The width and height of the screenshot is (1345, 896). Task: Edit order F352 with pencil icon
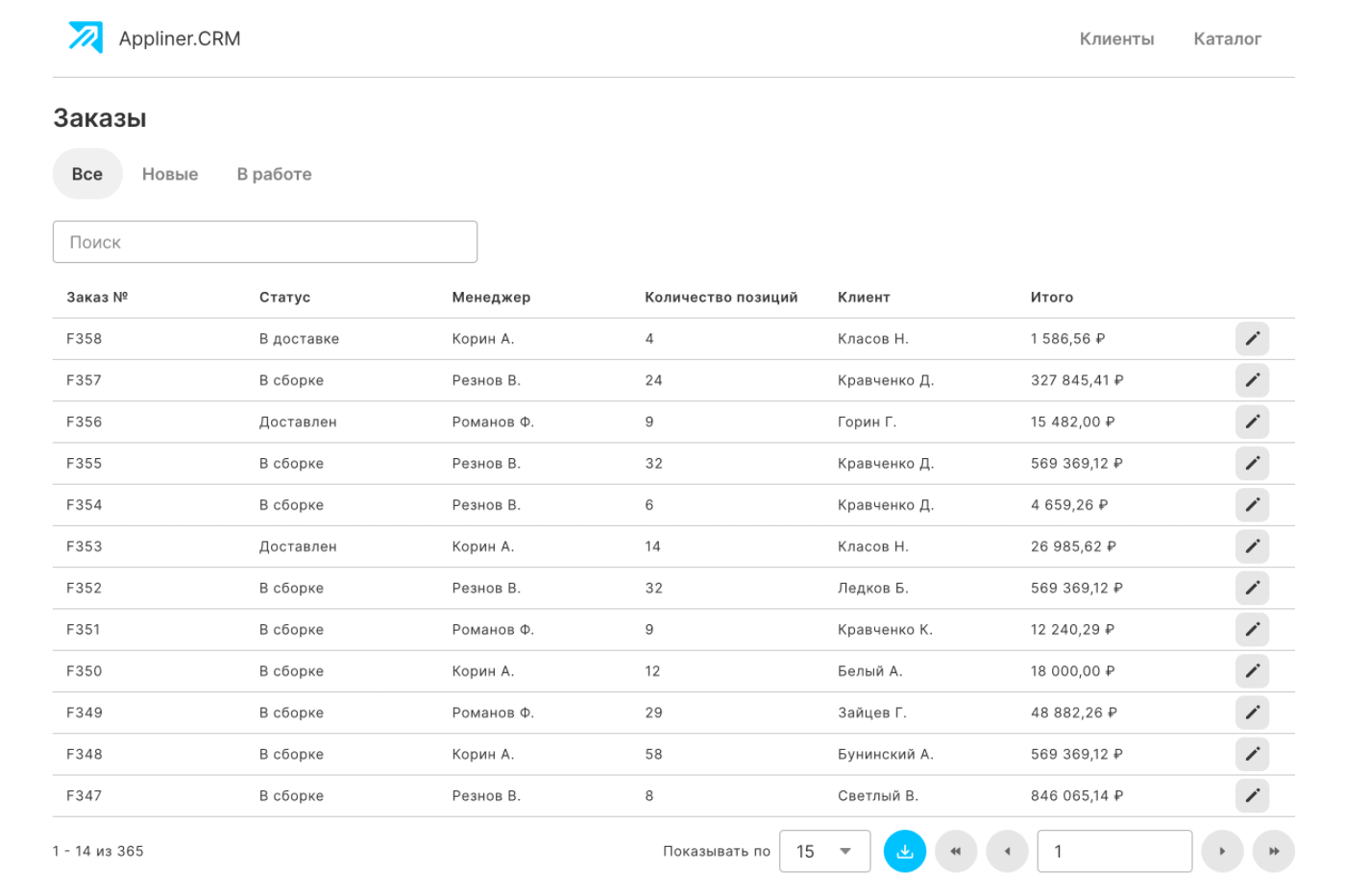[x=1252, y=588]
